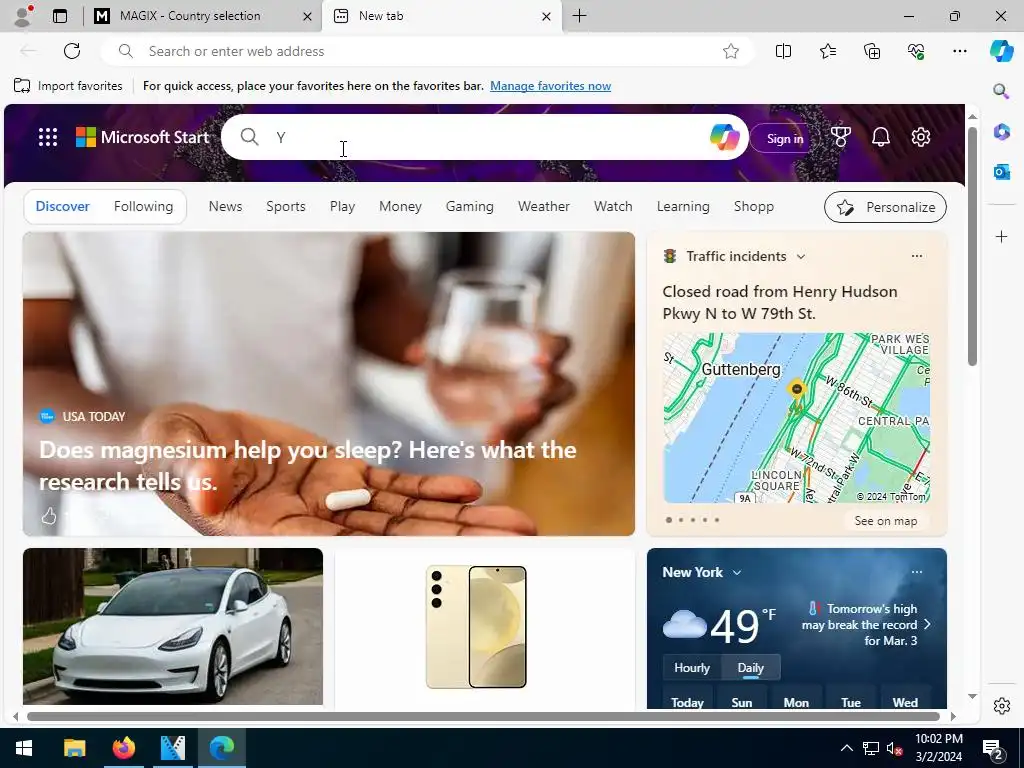Open Traffic incidents card more options
Image resolution: width=1024 pixels, height=768 pixels.
pyautogui.click(x=917, y=256)
